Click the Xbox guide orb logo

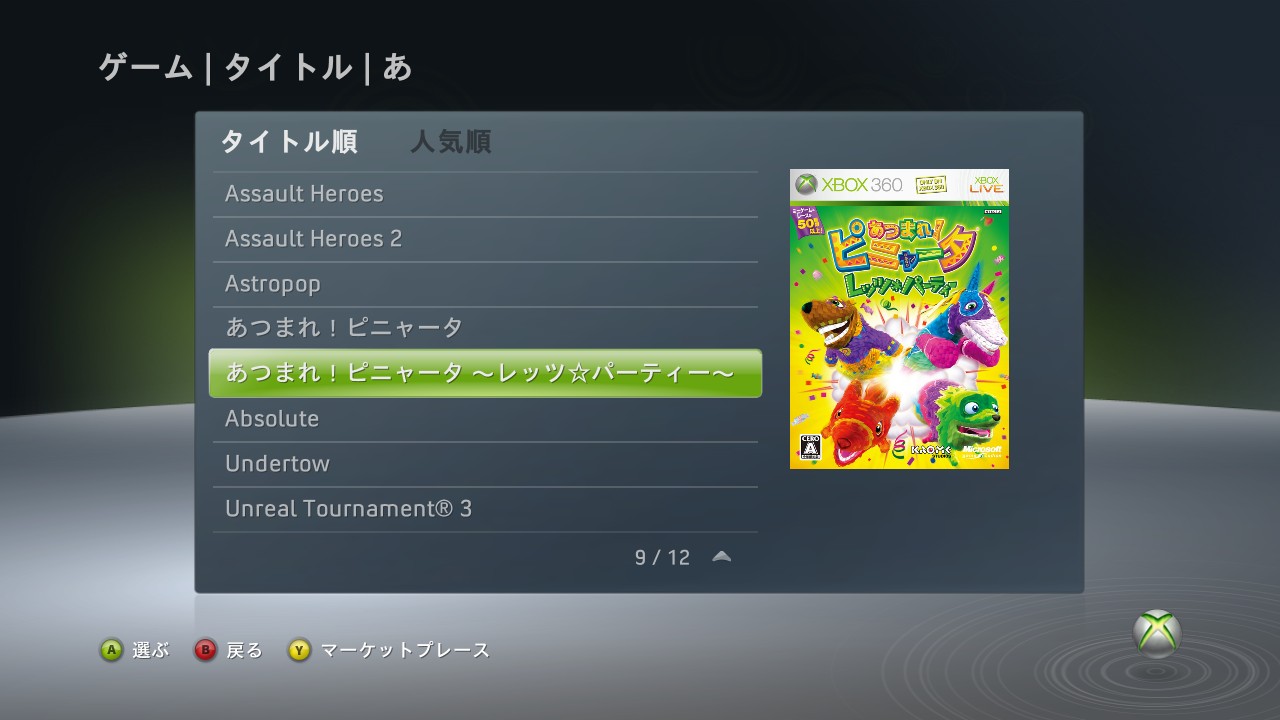(x=1157, y=634)
